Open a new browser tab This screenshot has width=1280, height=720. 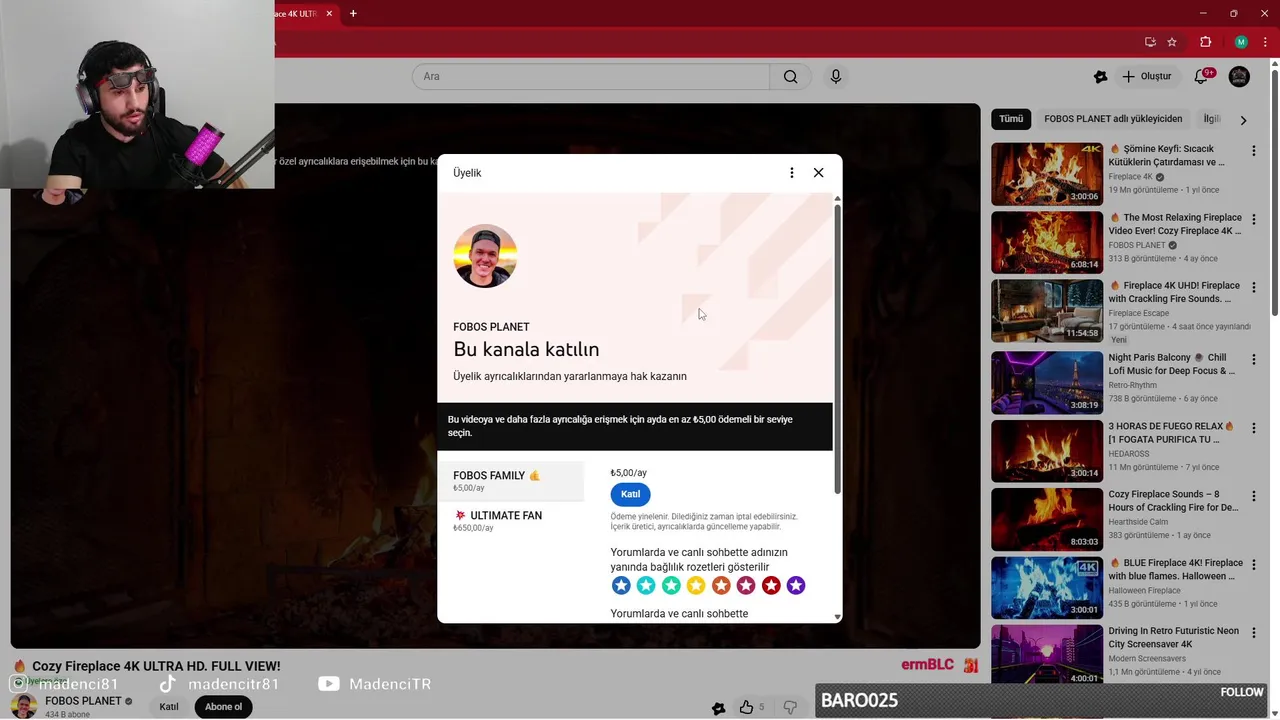click(x=353, y=14)
